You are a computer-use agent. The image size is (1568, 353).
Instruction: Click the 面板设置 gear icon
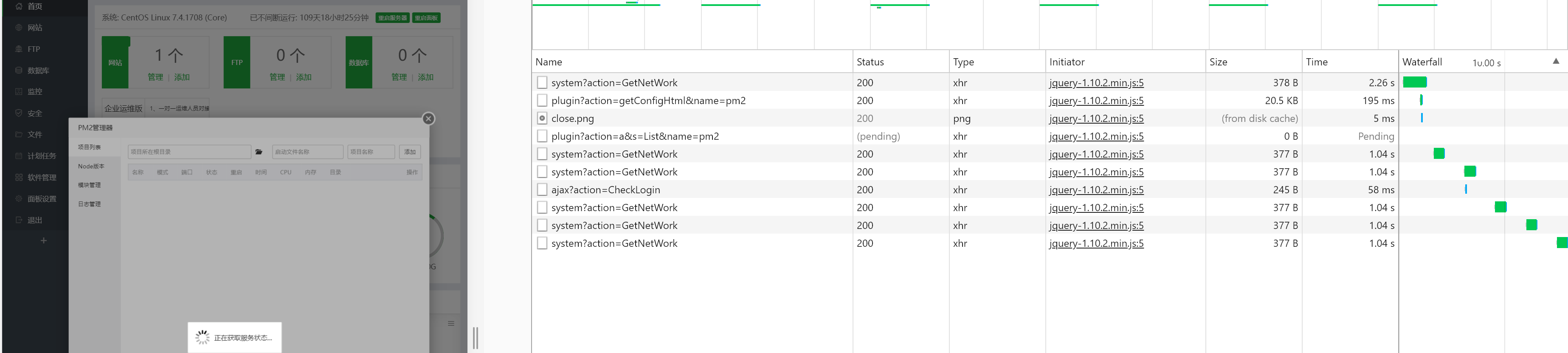coord(18,199)
